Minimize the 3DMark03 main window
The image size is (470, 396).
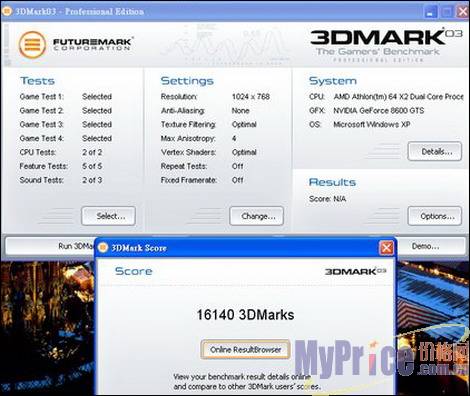click(x=430, y=12)
